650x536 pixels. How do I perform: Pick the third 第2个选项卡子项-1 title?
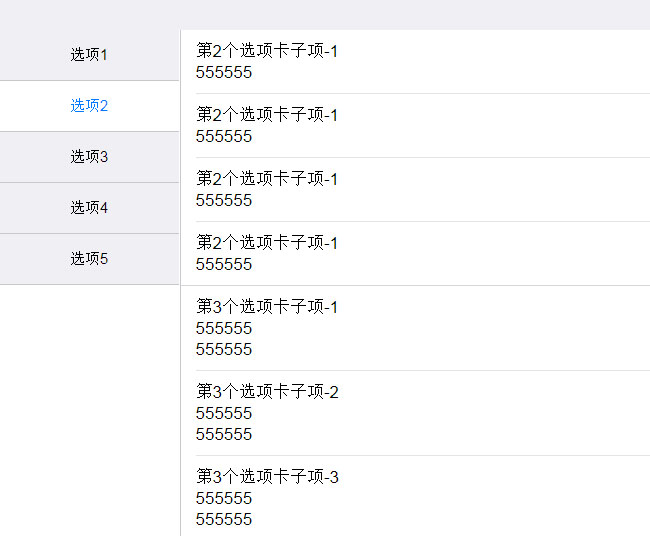pos(267,179)
